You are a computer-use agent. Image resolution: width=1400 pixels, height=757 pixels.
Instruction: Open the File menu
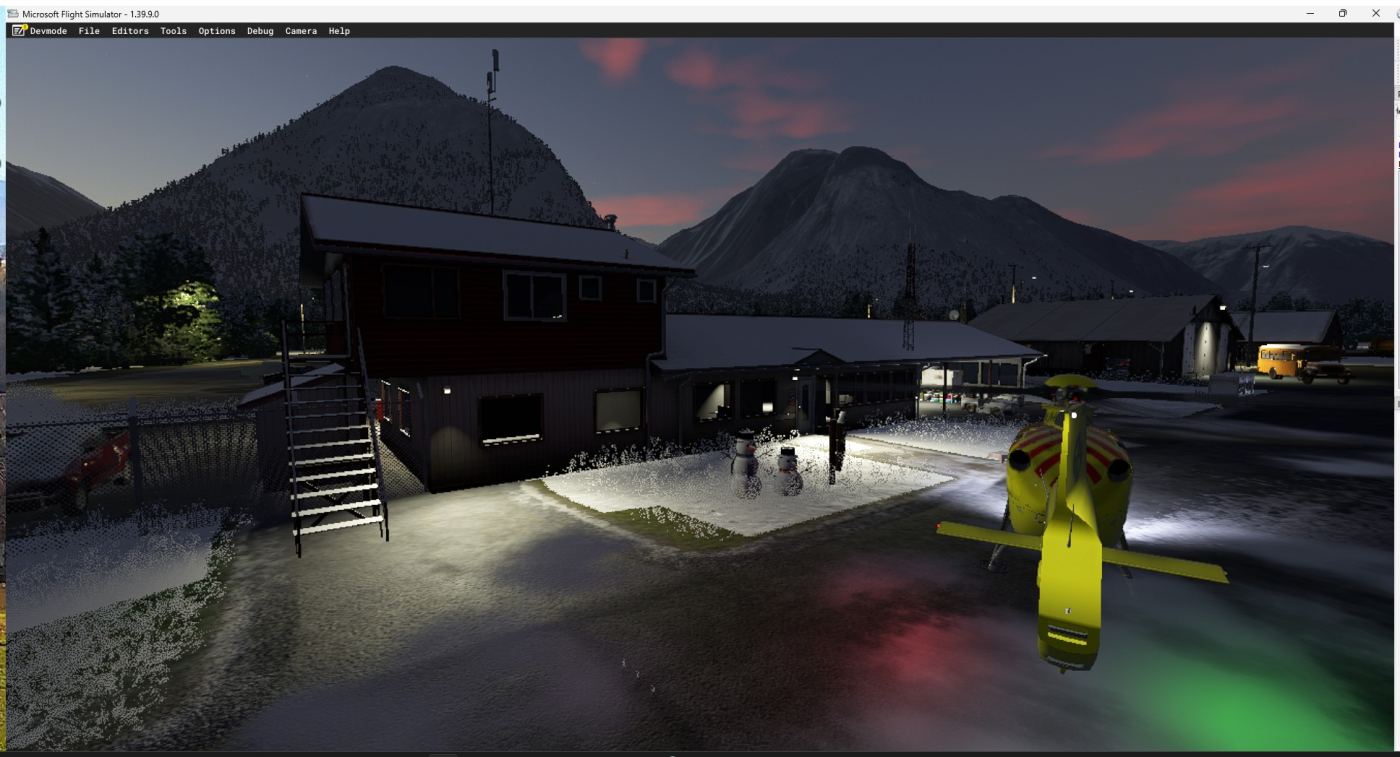point(89,31)
